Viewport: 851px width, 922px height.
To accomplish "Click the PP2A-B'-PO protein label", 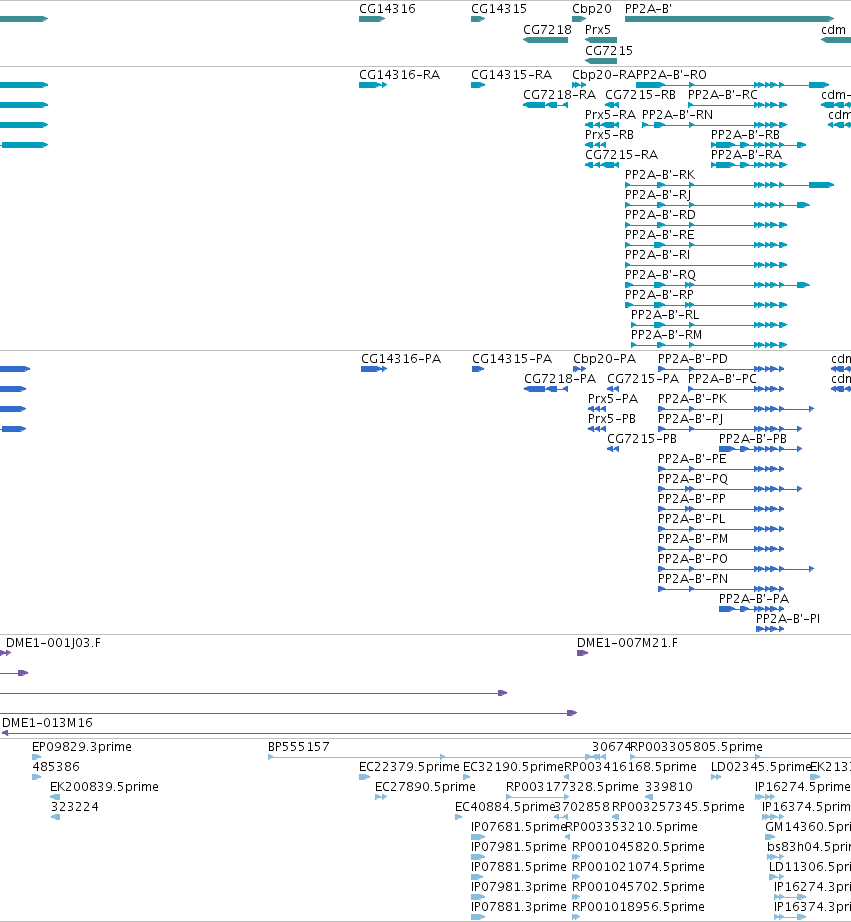I will pyautogui.click(x=693, y=559).
